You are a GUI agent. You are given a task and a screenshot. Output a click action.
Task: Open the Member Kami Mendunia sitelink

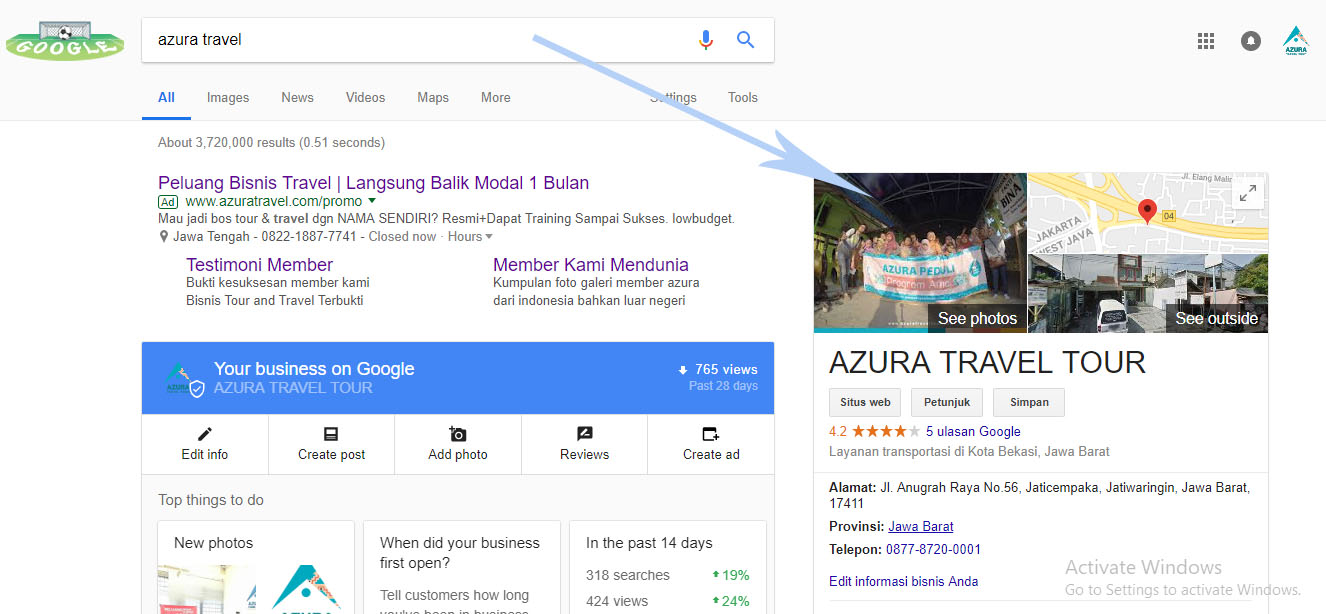pos(591,265)
